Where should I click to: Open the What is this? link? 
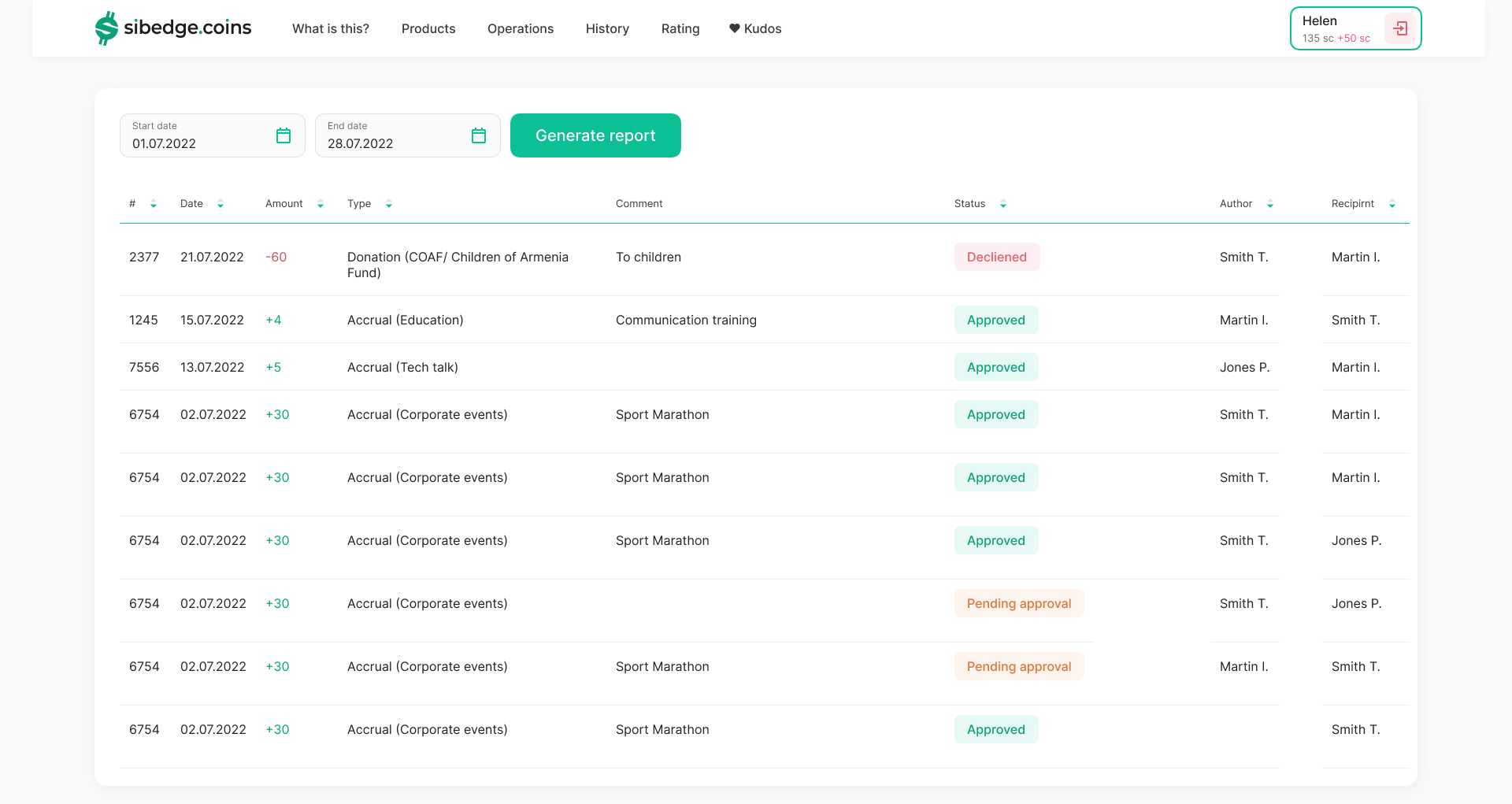331,28
